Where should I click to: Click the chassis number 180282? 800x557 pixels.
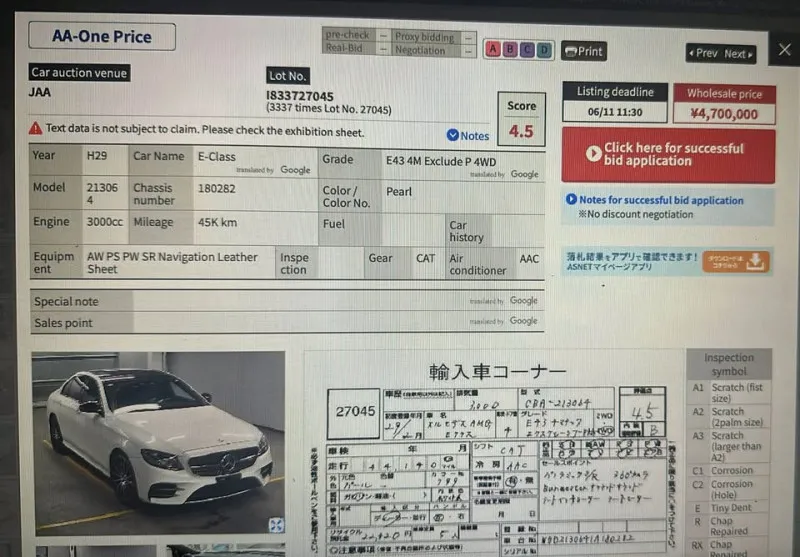point(217,189)
